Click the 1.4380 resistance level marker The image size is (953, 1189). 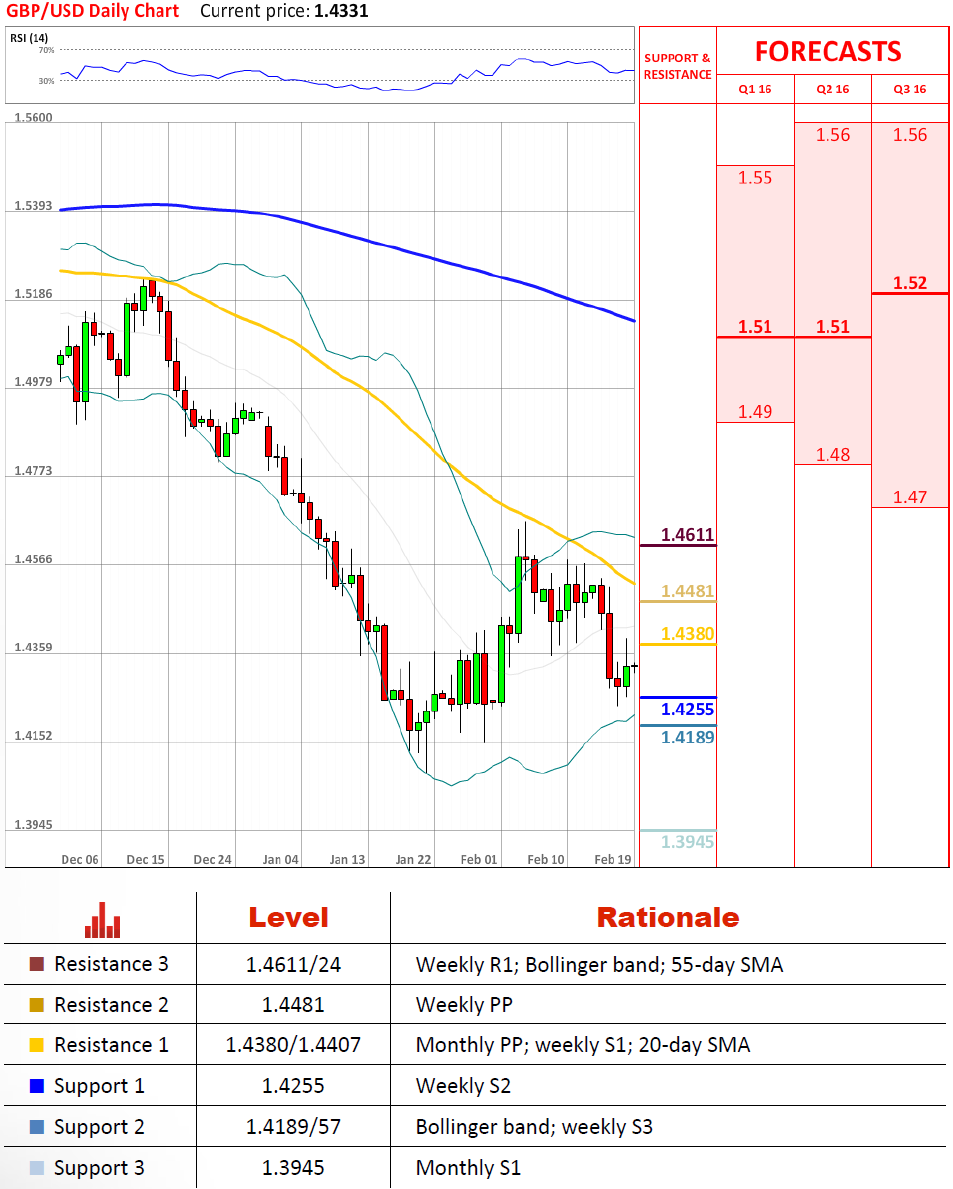pos(687,634)
